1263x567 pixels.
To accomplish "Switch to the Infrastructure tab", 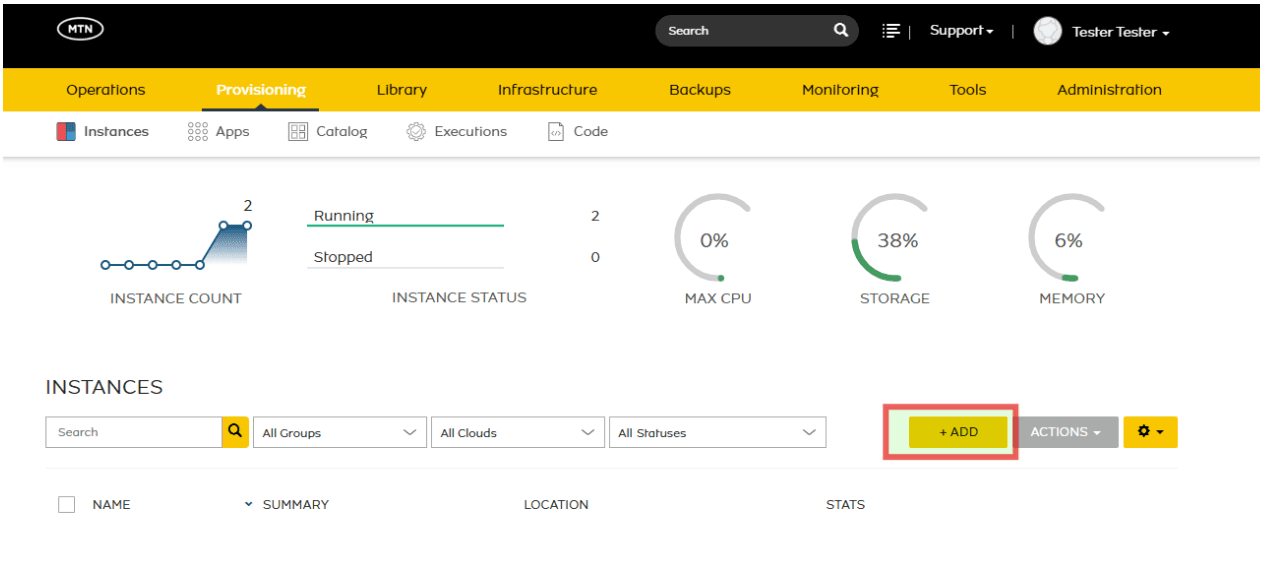I will (548, 90).
